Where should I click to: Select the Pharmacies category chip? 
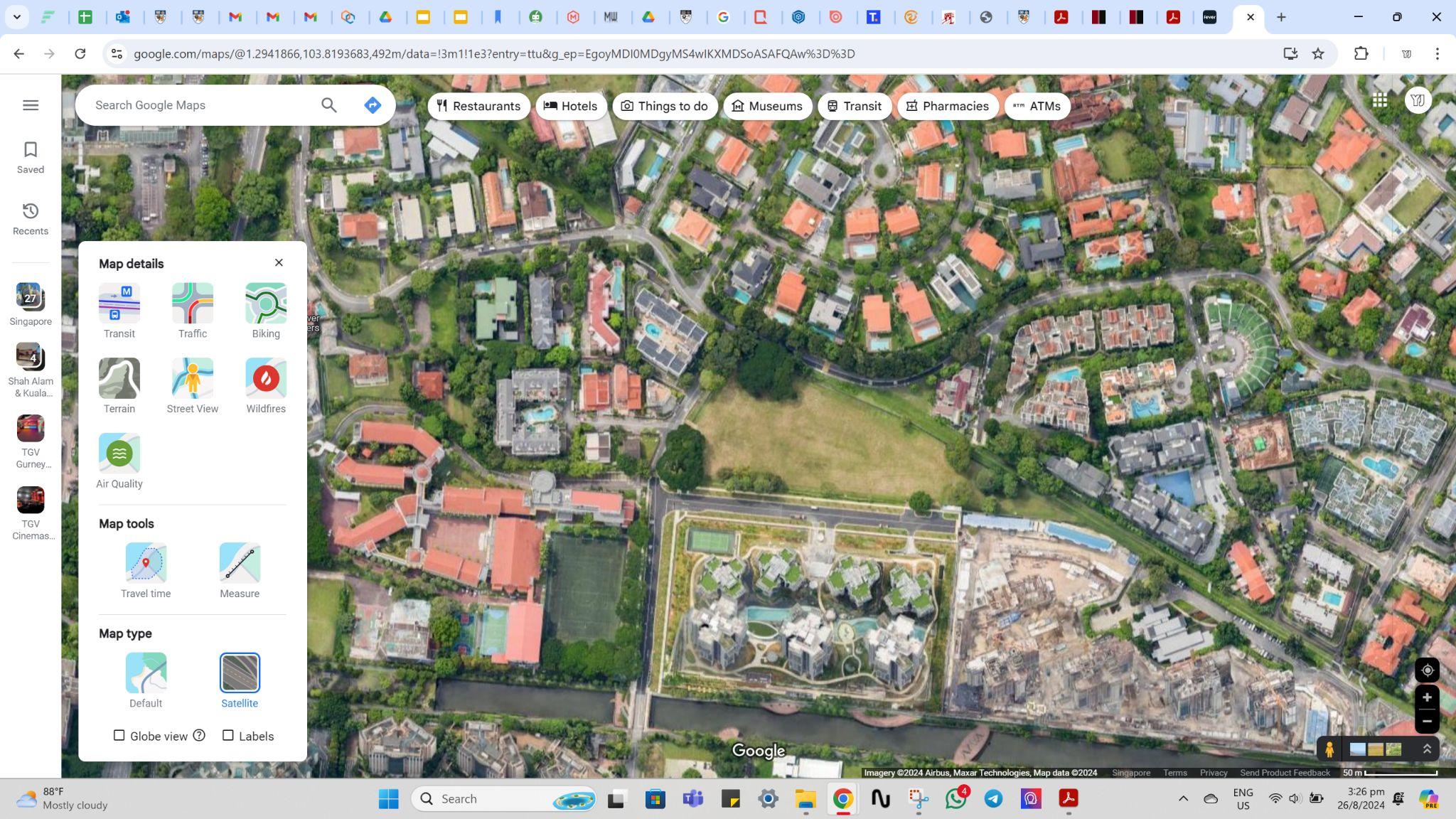click(947, 106)
